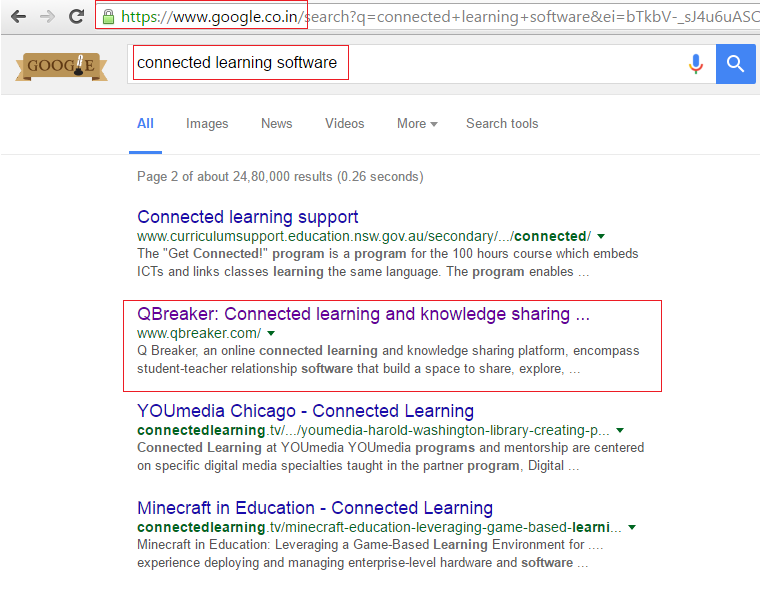Reload the page with refresh icon
The height and width of the screenshot is (594, 760).
76,16
